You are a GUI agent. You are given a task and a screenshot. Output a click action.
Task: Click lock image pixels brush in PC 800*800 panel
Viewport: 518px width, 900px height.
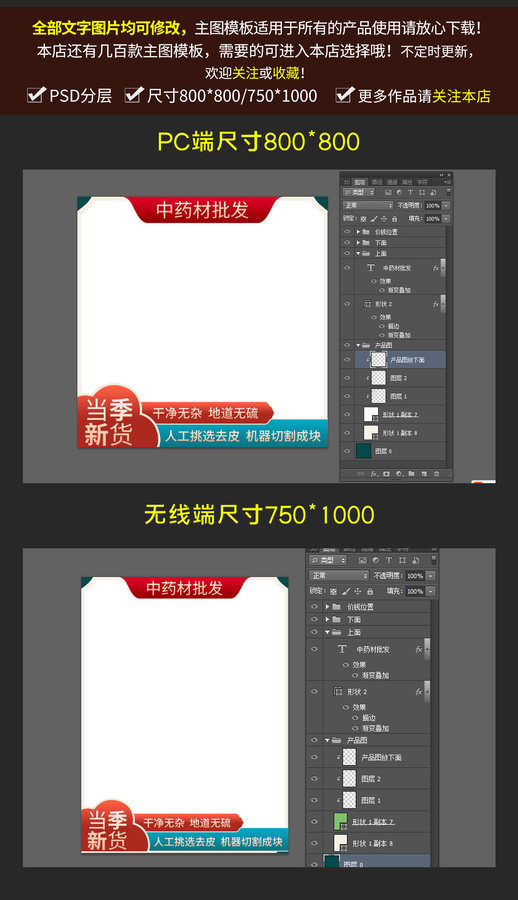tap(374, 219)
